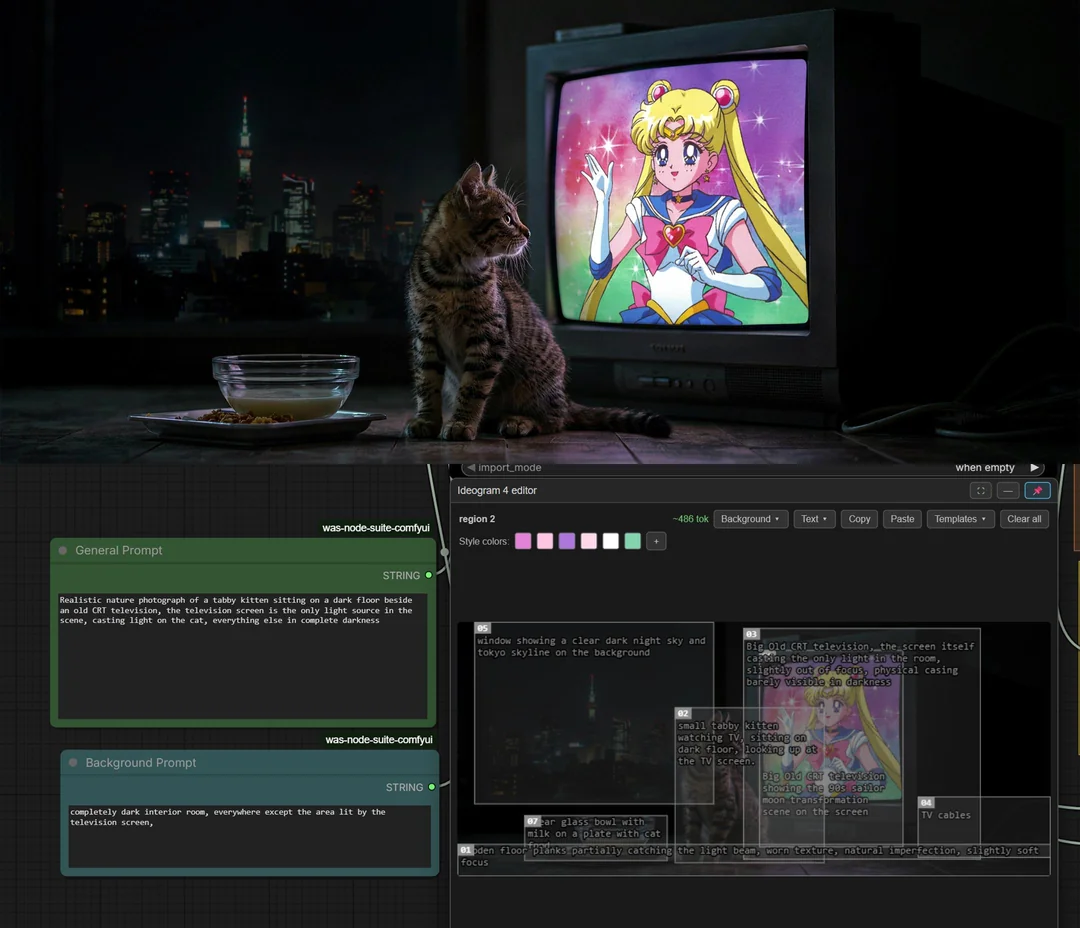The height and width of the screenshot is (928, 1080).
Task: Toggle the pin icon in the editor header
Action: point(1037,491)
